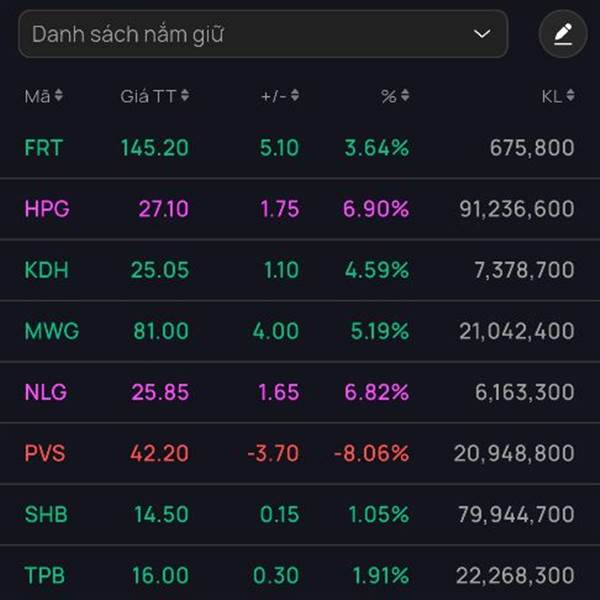
Task: Sort by the Mã column arrows
Action: (x=59, y=96)
